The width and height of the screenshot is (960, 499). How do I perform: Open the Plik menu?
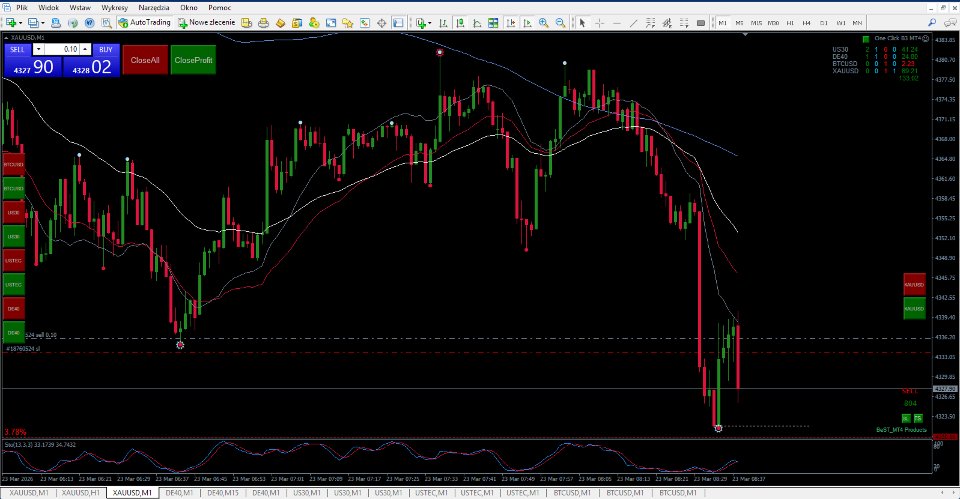coord(22,7)
